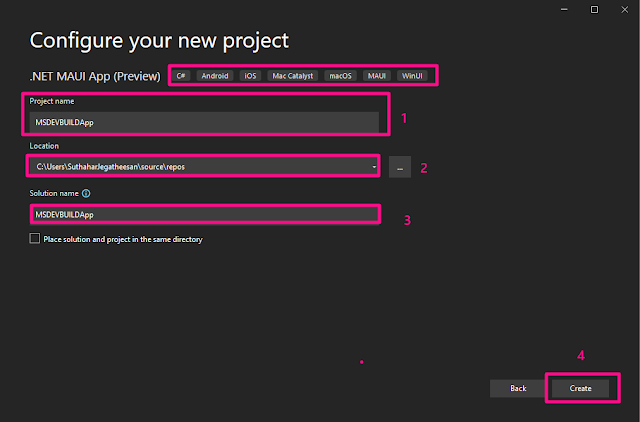Click the Mac Catalyst tag
Image resolution: width=640 pixels, height=422 pixels.
[292, 75]
